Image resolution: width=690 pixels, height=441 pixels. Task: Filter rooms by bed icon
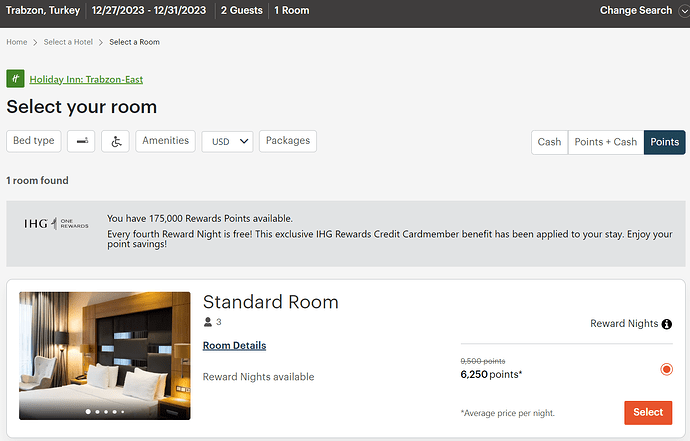click(81, 141)
